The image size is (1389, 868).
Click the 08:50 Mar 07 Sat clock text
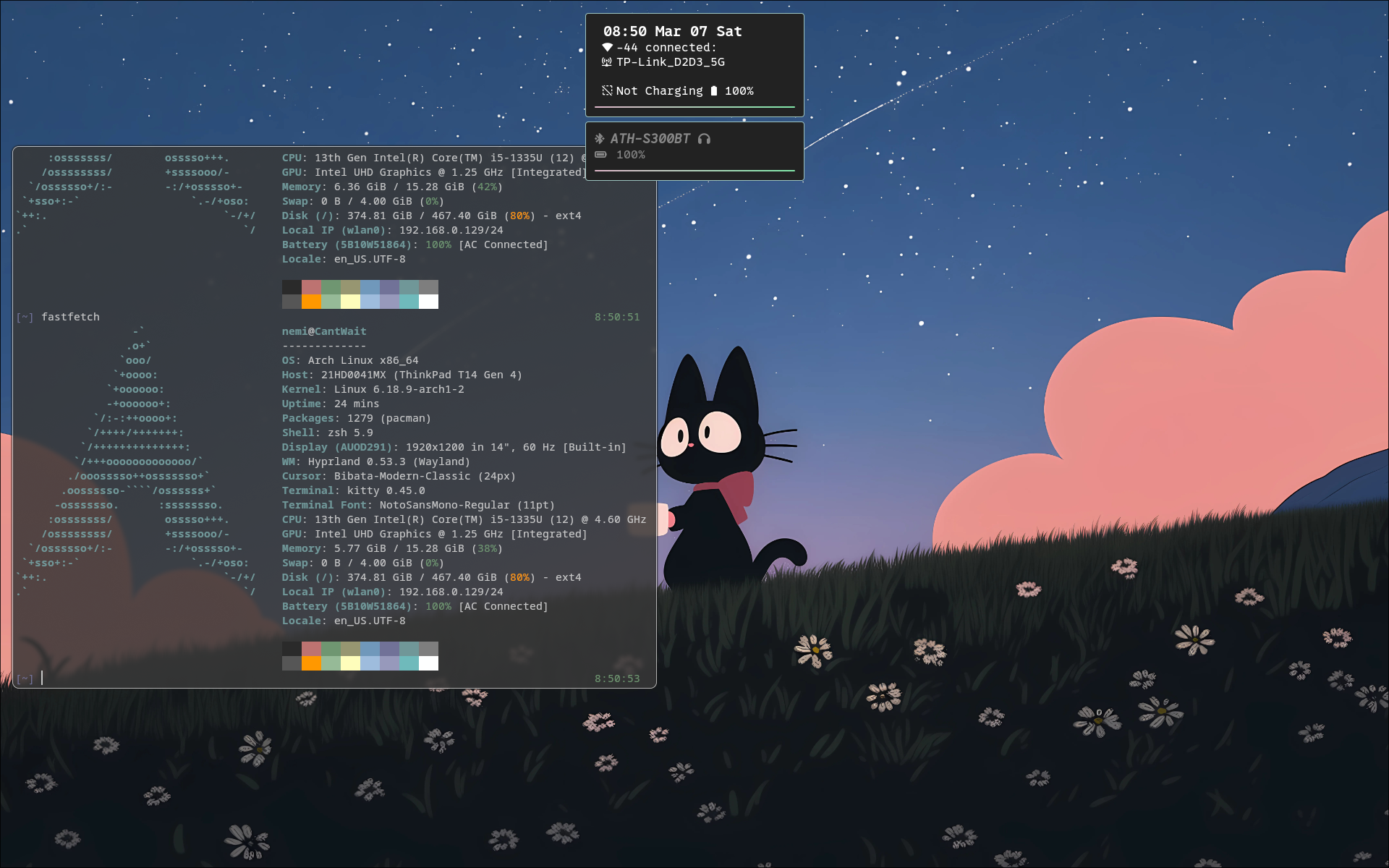tap(672, 31)
